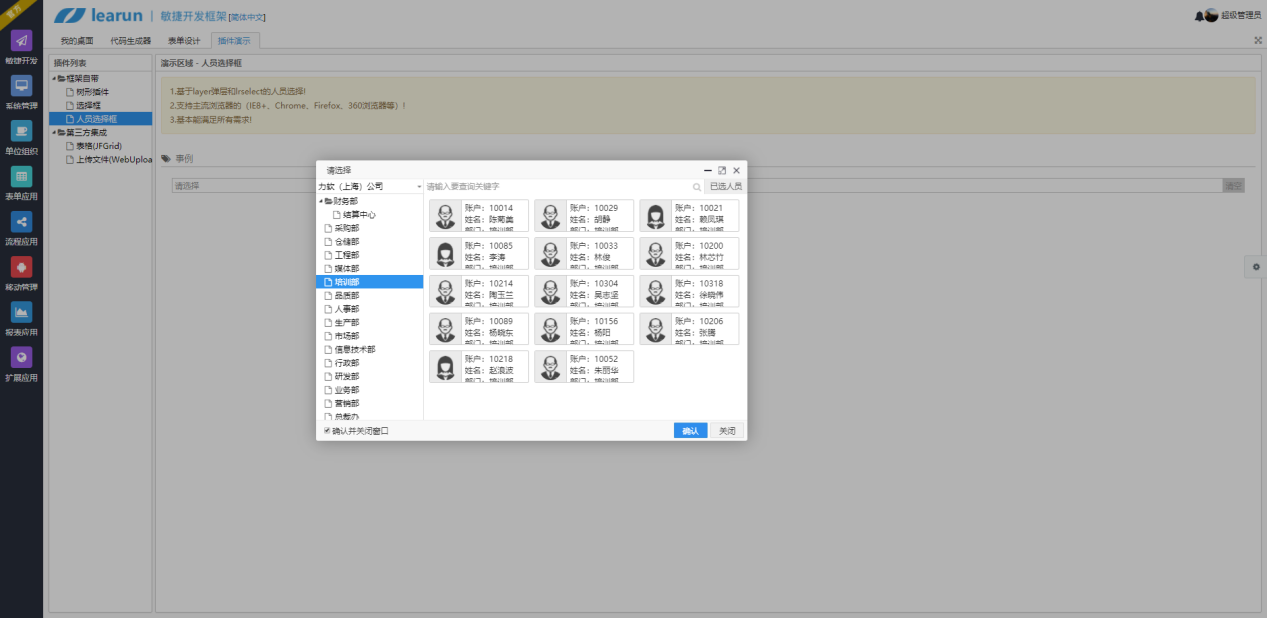Open the 扩展应用 globe icon

tap(21, 357)
